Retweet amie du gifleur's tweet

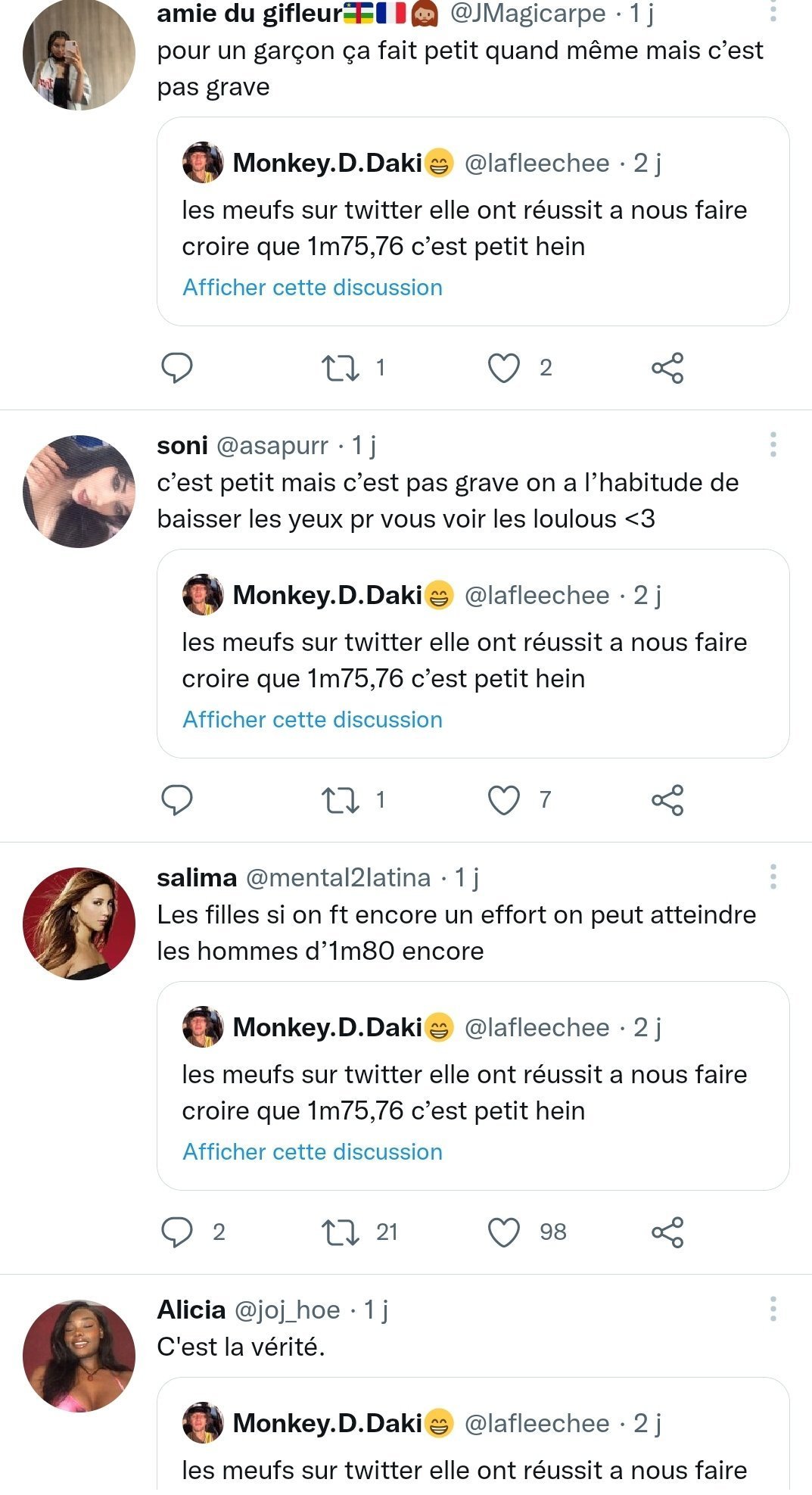(340, 368)
